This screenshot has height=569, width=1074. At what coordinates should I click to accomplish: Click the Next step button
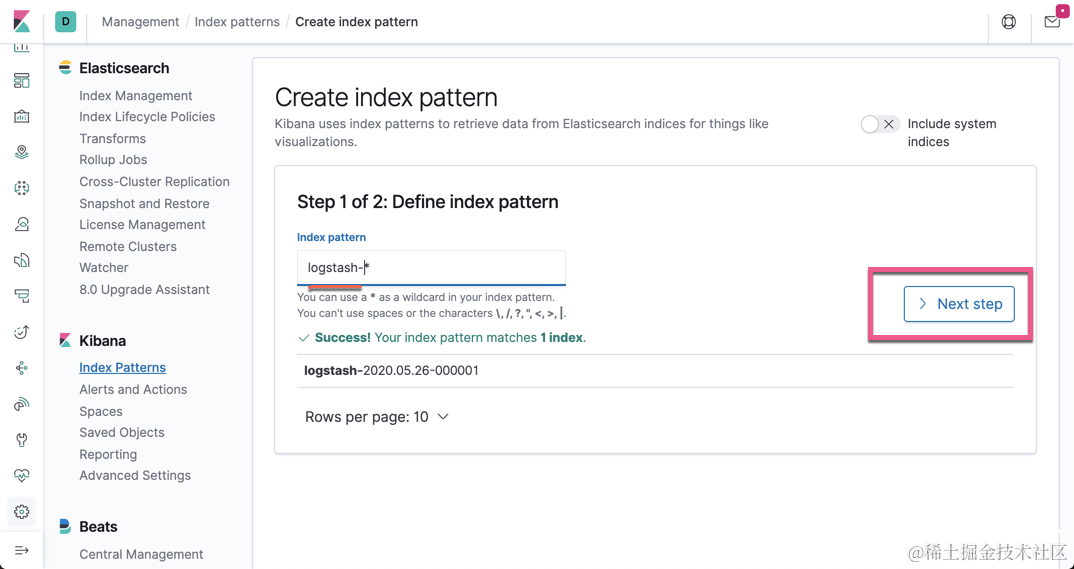coord(959,304)
